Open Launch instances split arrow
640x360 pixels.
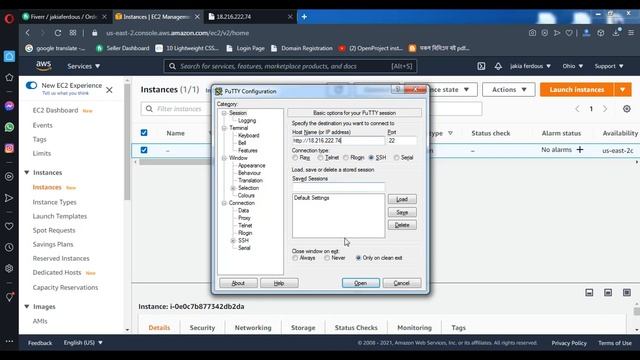click(622, 89)
